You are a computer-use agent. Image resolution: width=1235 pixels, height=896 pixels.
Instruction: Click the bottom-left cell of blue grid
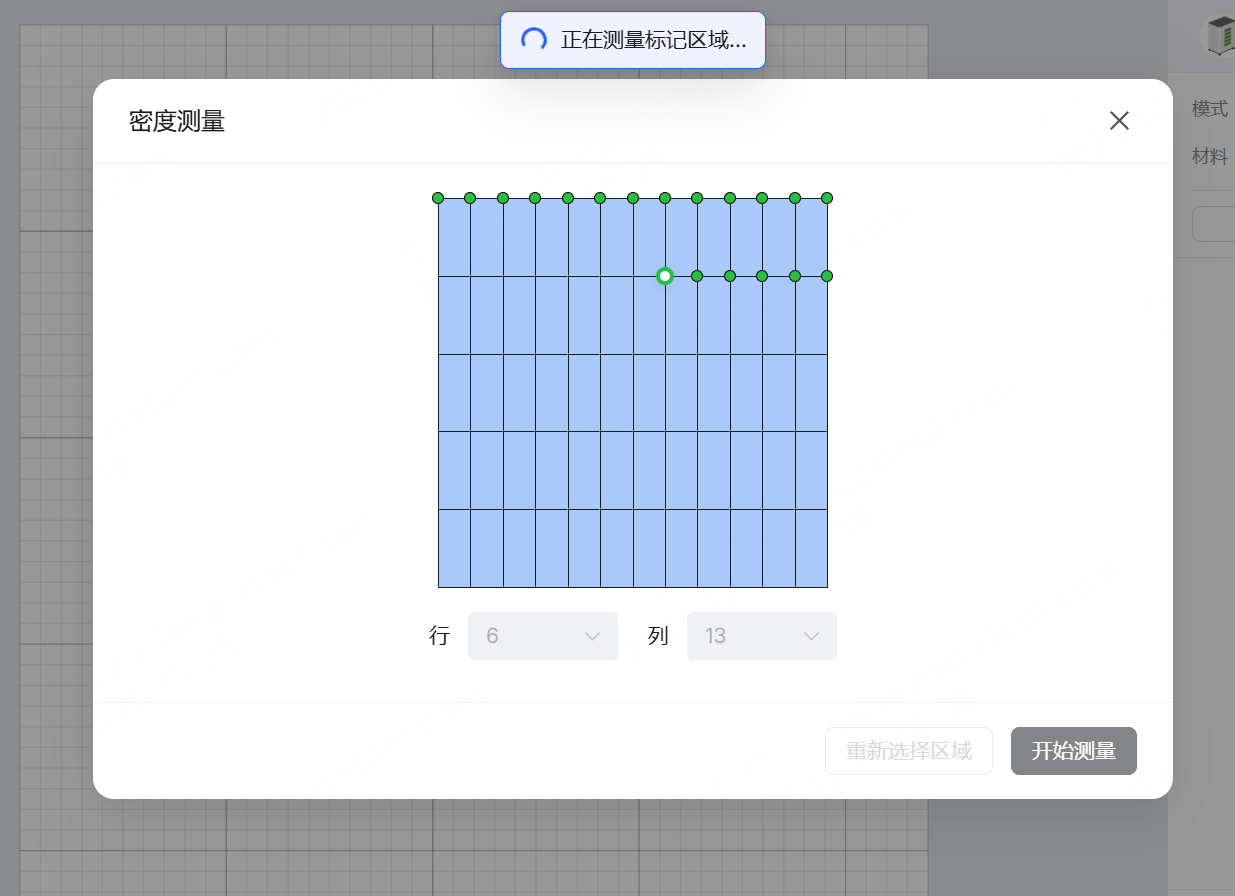[x=454, y=548]
